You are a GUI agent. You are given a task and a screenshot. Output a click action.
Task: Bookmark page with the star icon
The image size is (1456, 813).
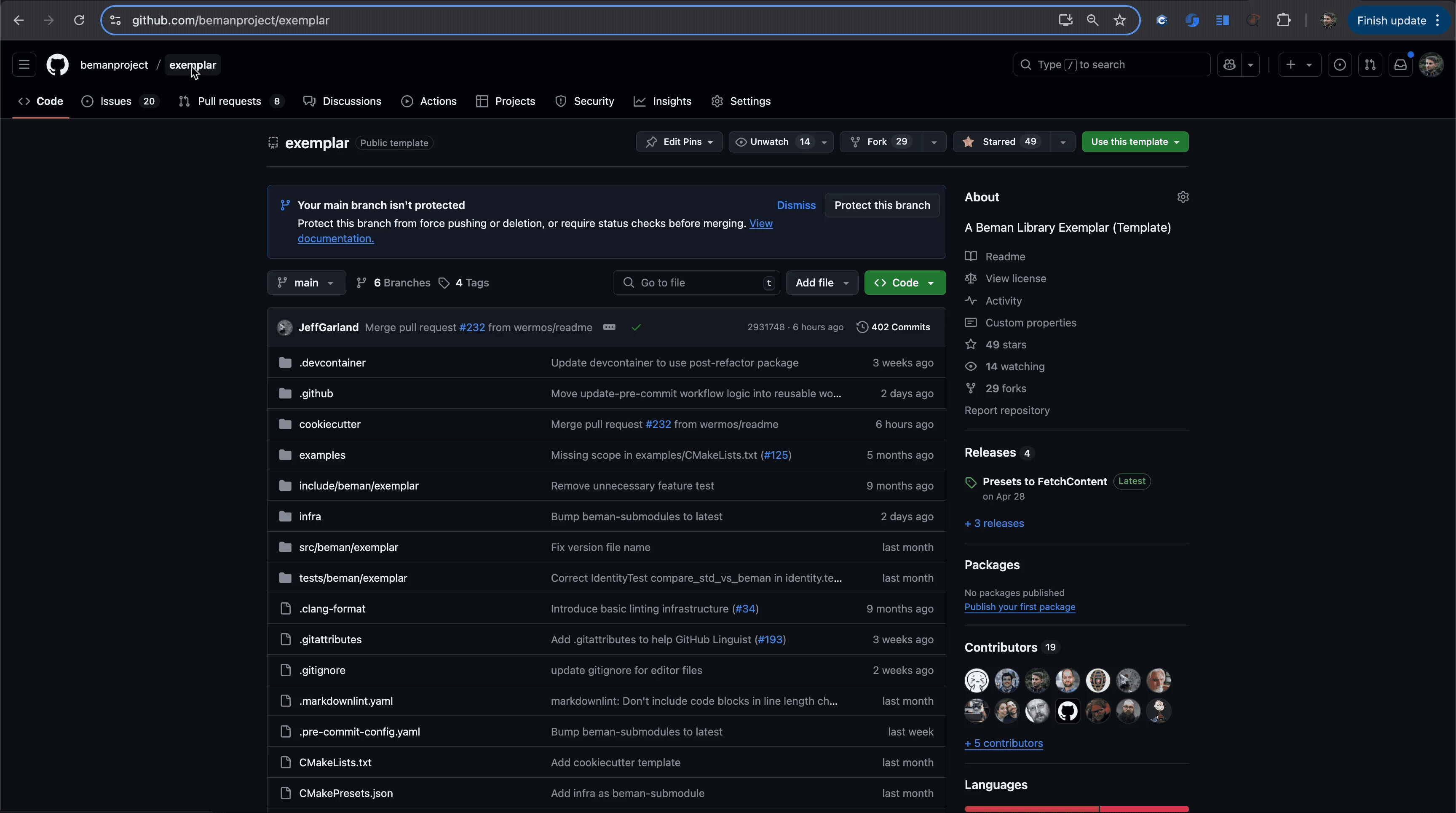[1120, 20]
